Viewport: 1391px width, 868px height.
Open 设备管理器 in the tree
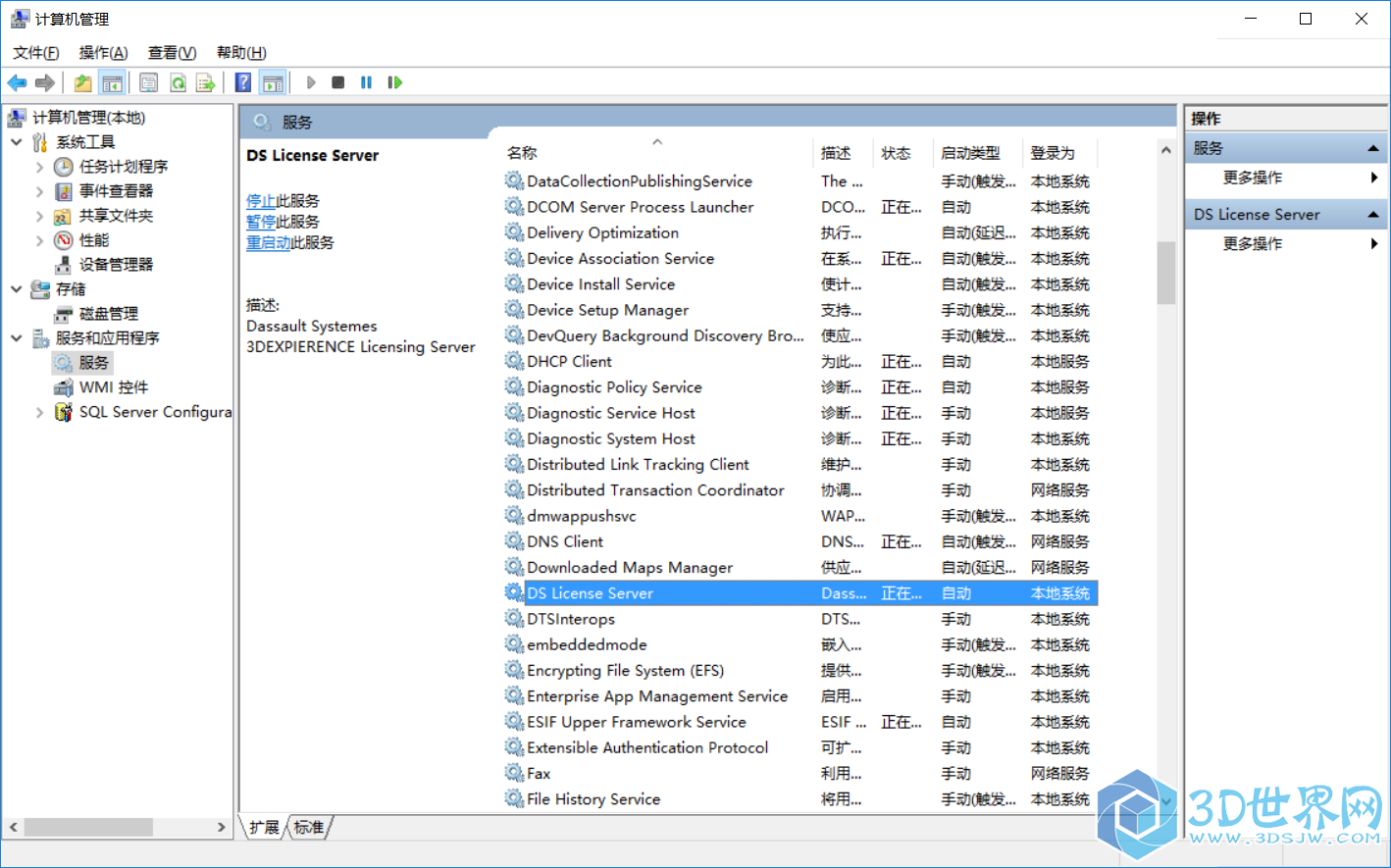pos(116,265)
